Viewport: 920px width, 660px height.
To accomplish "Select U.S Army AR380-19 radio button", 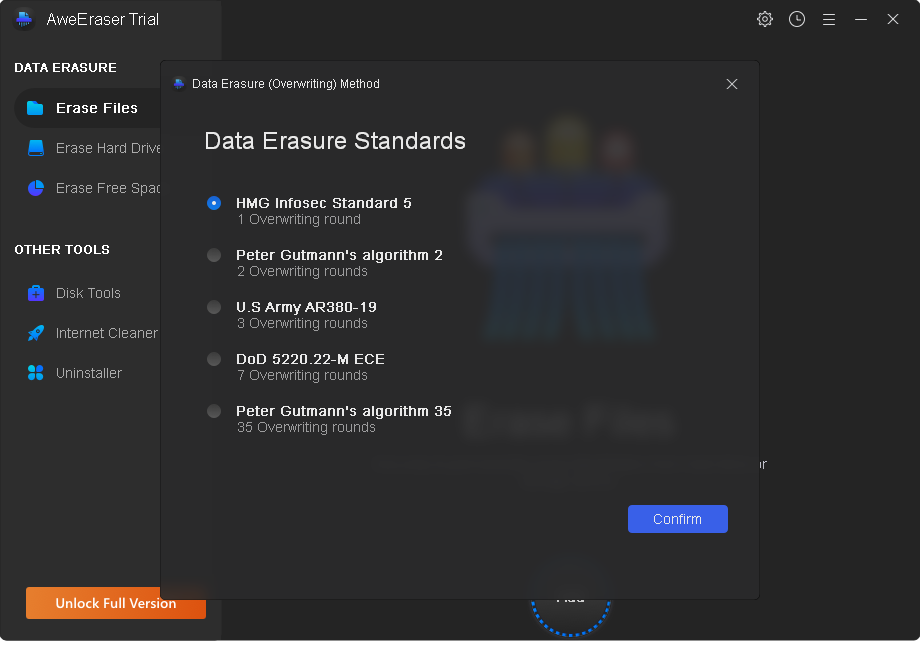I will [214, 307].
